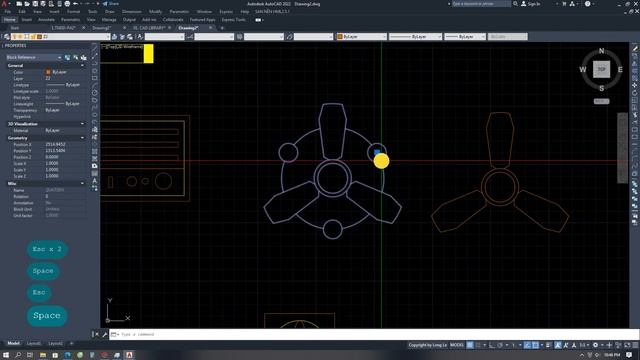Click the AutoCAD application menu logo

point(4,4)
